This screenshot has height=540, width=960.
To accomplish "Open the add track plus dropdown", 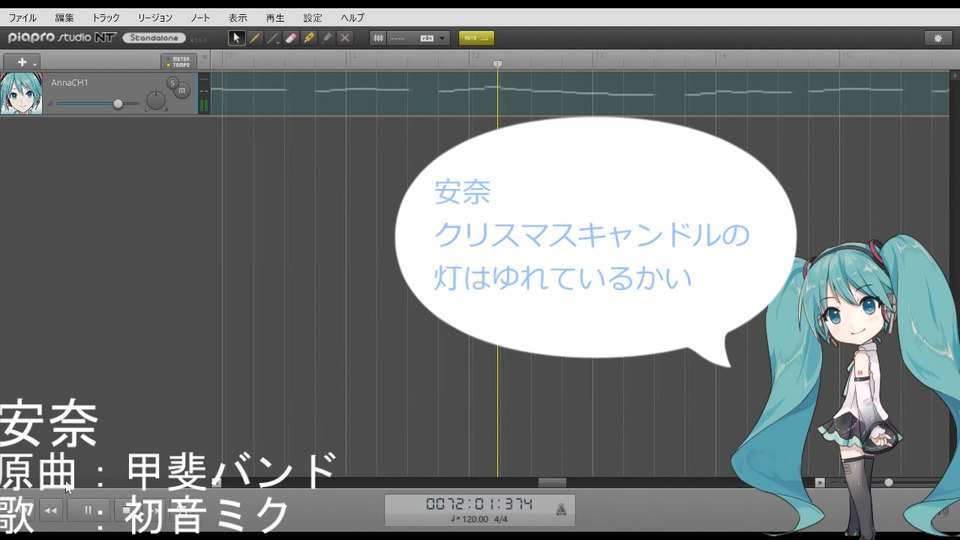I will coord(22,62).
